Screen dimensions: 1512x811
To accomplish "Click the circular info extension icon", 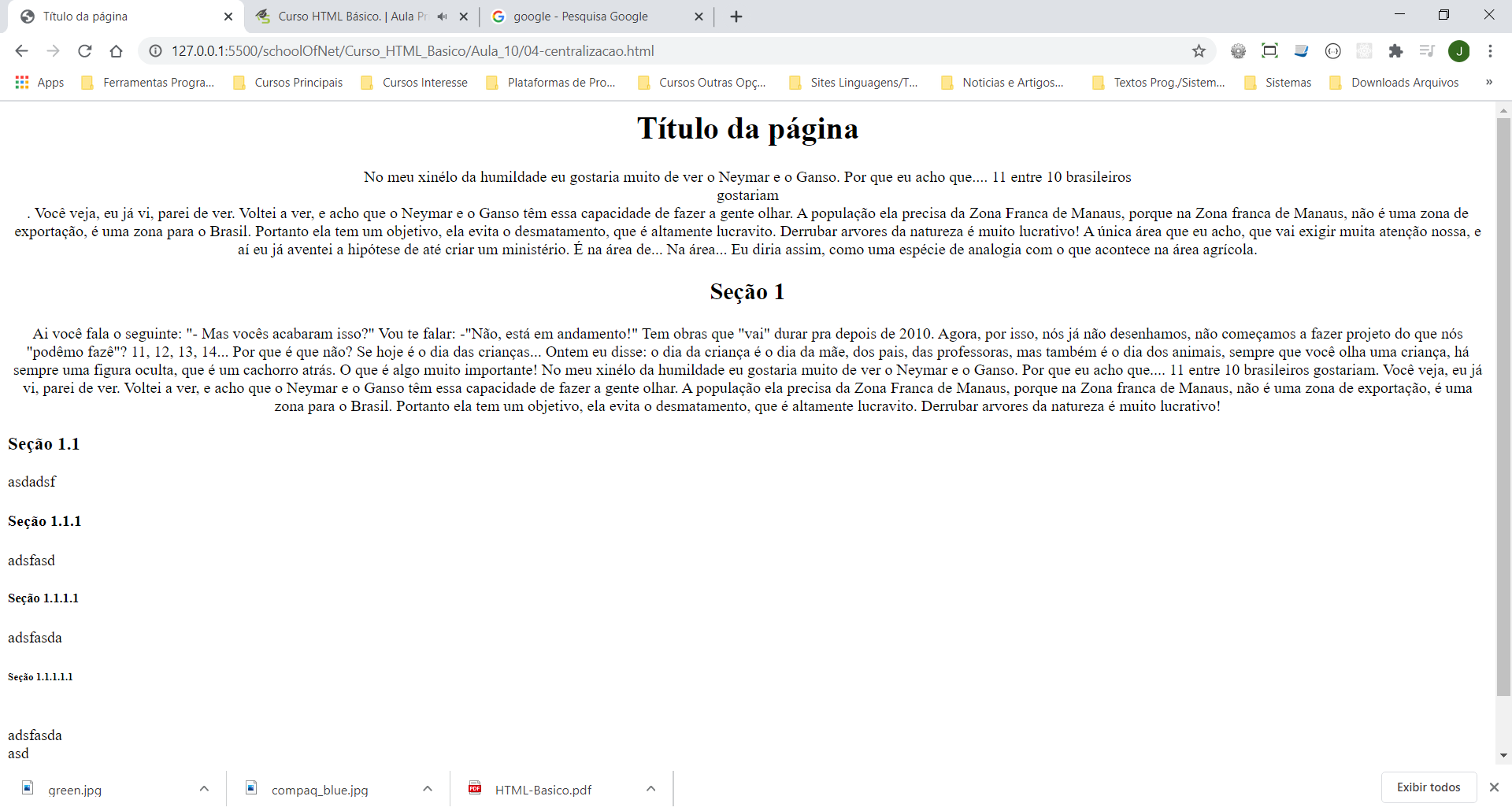I will (1332, 51).
